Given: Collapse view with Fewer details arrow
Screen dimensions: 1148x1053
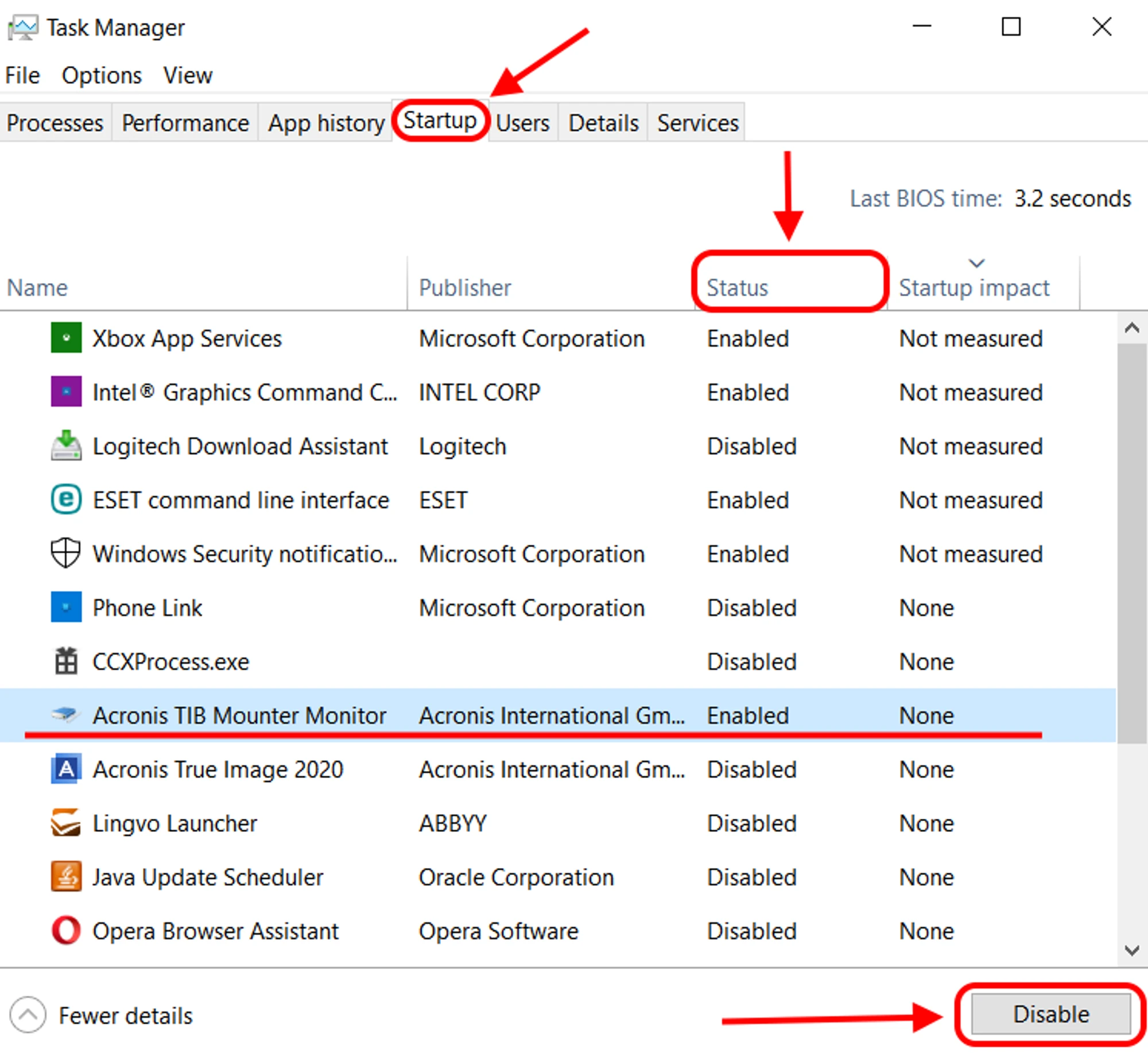Looking at the screenshot, I should point(28,1015).
